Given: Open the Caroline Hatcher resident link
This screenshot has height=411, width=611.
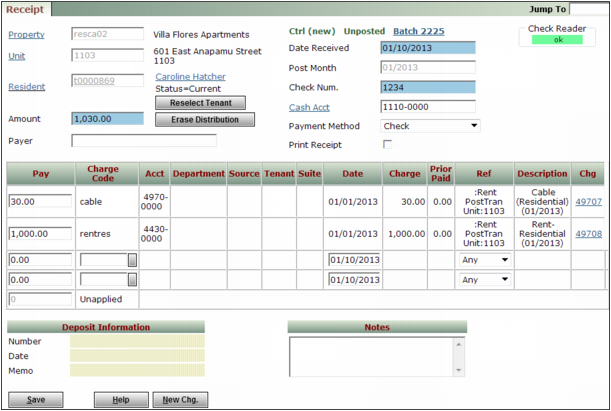Looking at the screenshot, I should pos(190,77).
